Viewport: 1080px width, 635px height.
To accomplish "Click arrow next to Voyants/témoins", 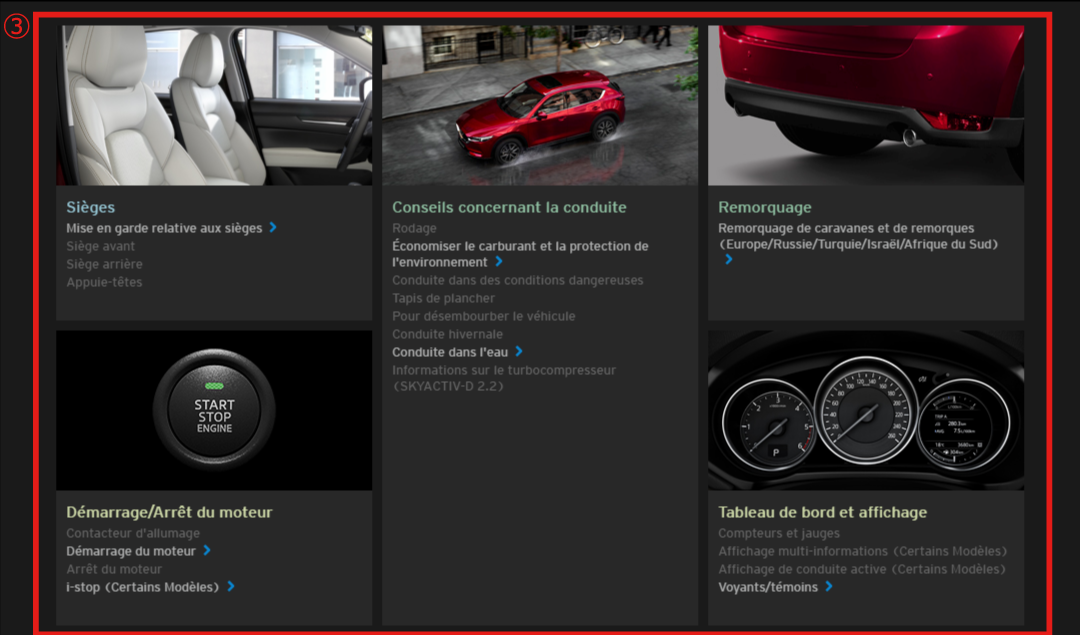I will point(829,587).
